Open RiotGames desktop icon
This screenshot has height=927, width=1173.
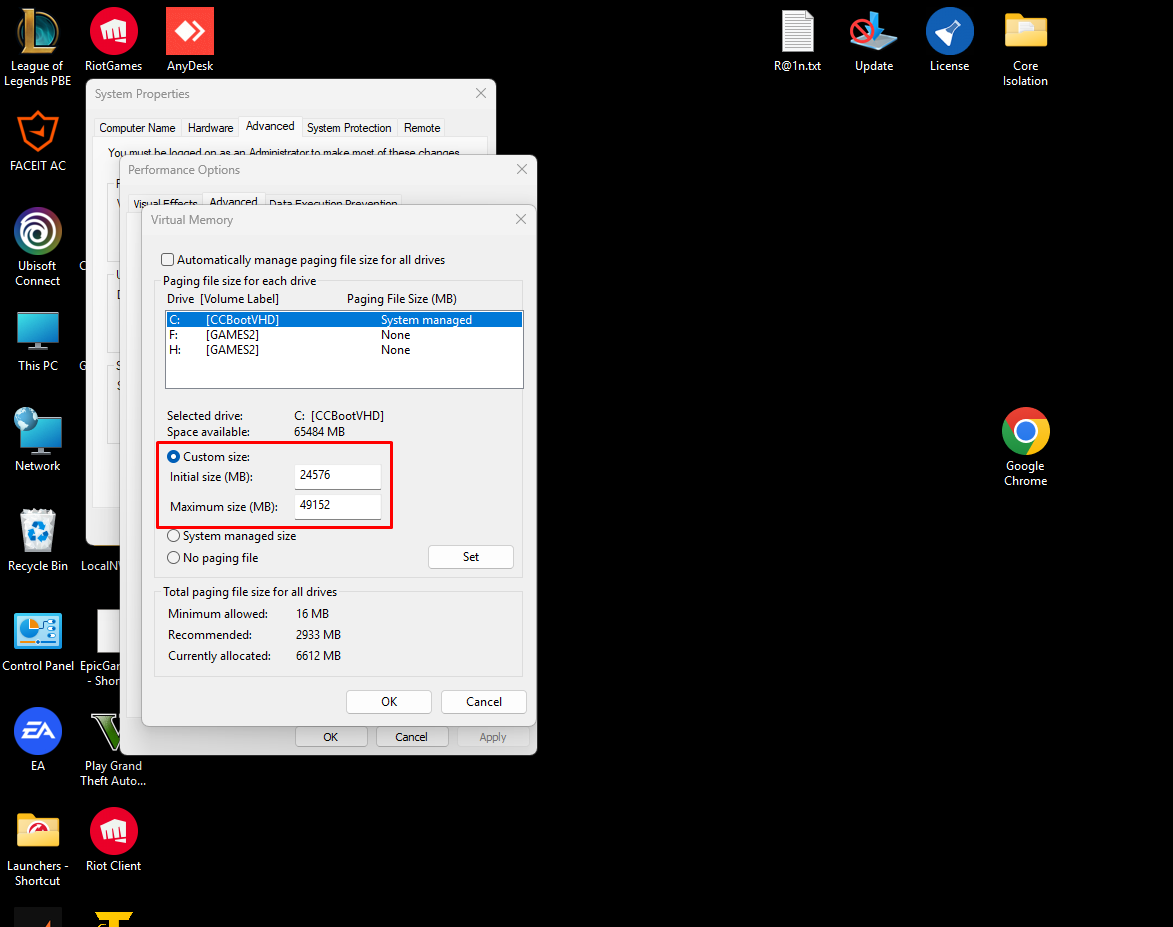click(x=113, y=40)
